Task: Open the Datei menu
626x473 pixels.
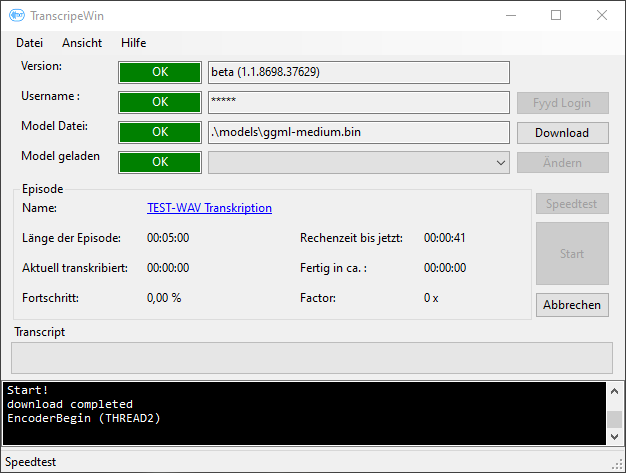Action: click(x=29, y=43)
